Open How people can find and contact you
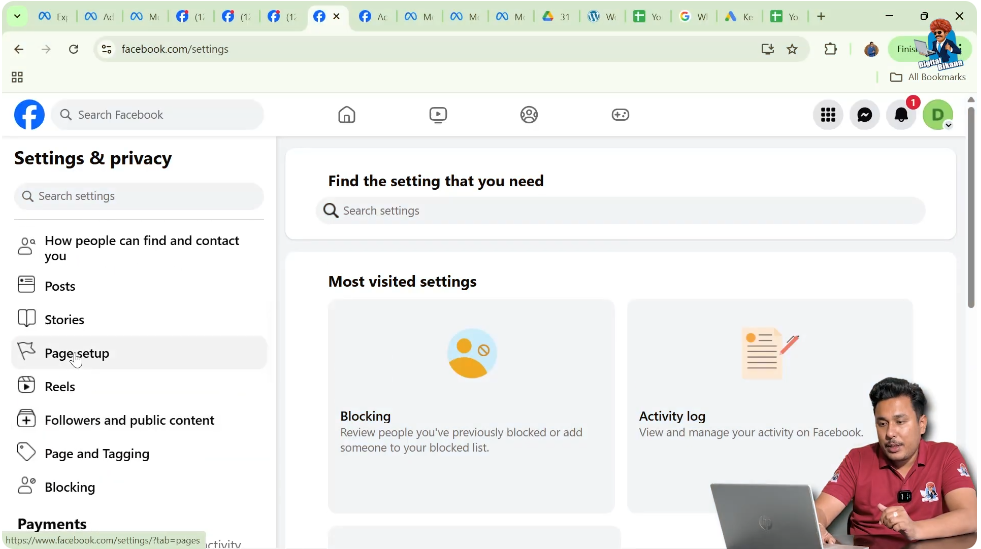Image resolution: width=981 pixels, height=549 pixels. click(139, 248)
